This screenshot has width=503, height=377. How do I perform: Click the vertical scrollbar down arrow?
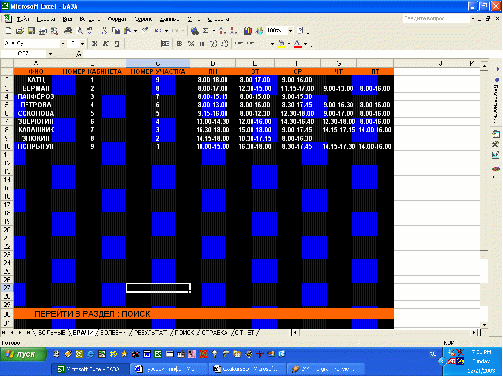(484, 325)
